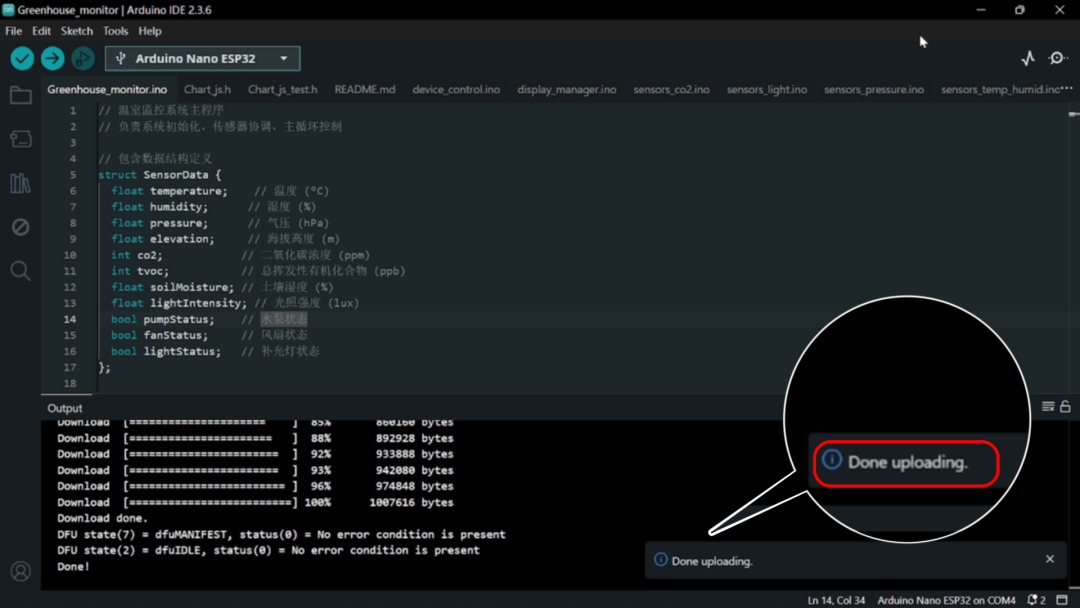Image resolution: width=1080 pixels, height=608 pixels.
Task: Switch to the device_control.ino tab
Action: tap(456, 90)
